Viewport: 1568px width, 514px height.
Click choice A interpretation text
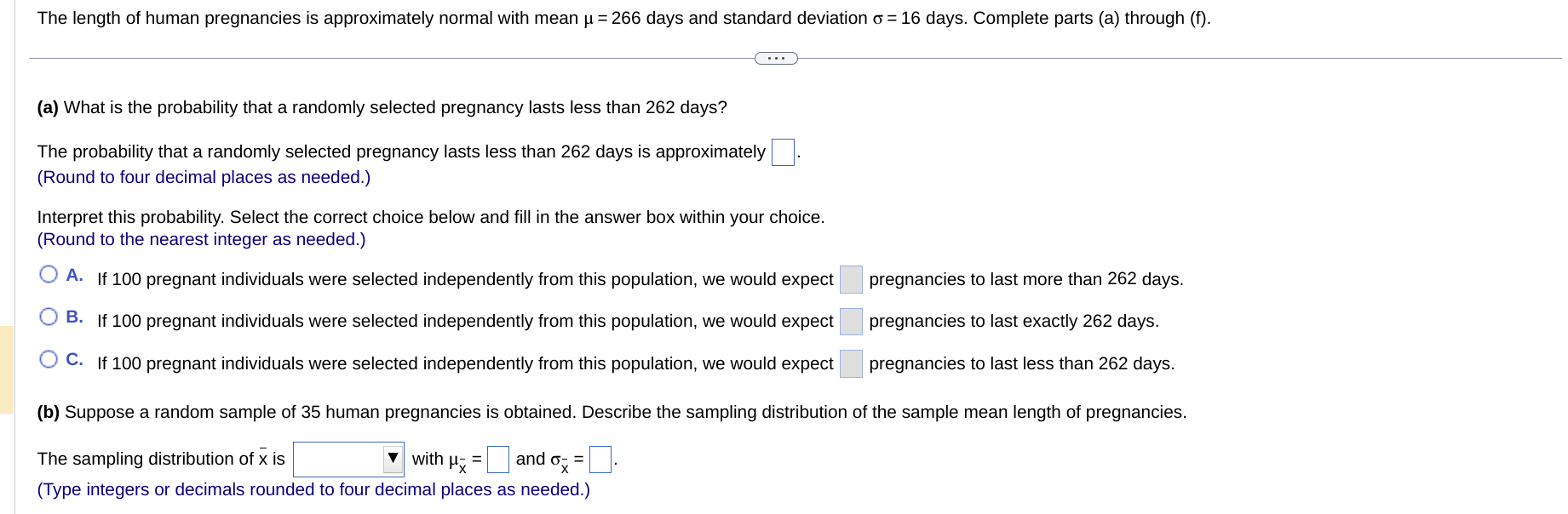coord(464,279)
